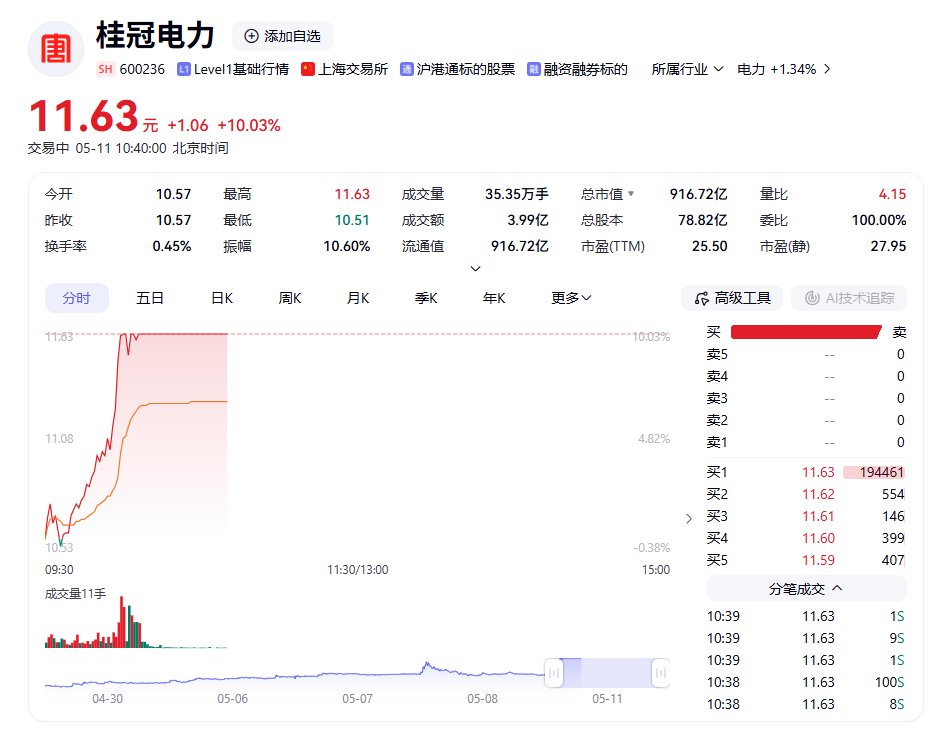Click the 8S trade at 10:38

(897, 704)
